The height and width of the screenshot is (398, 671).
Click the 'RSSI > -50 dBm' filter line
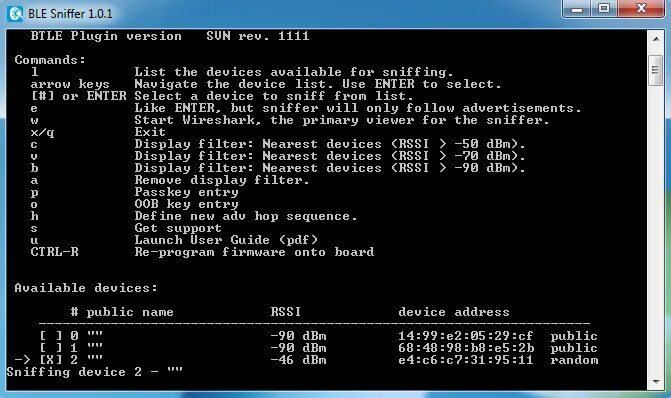(330, 144)
